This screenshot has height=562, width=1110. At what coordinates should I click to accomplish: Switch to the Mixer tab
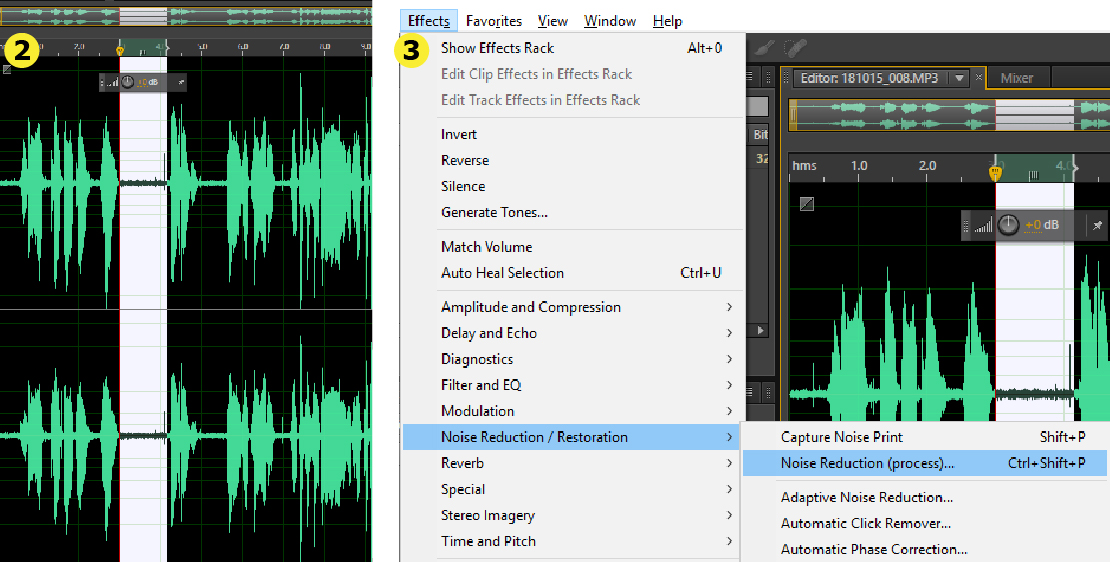pyautogui.click(x=1016, y=78)
